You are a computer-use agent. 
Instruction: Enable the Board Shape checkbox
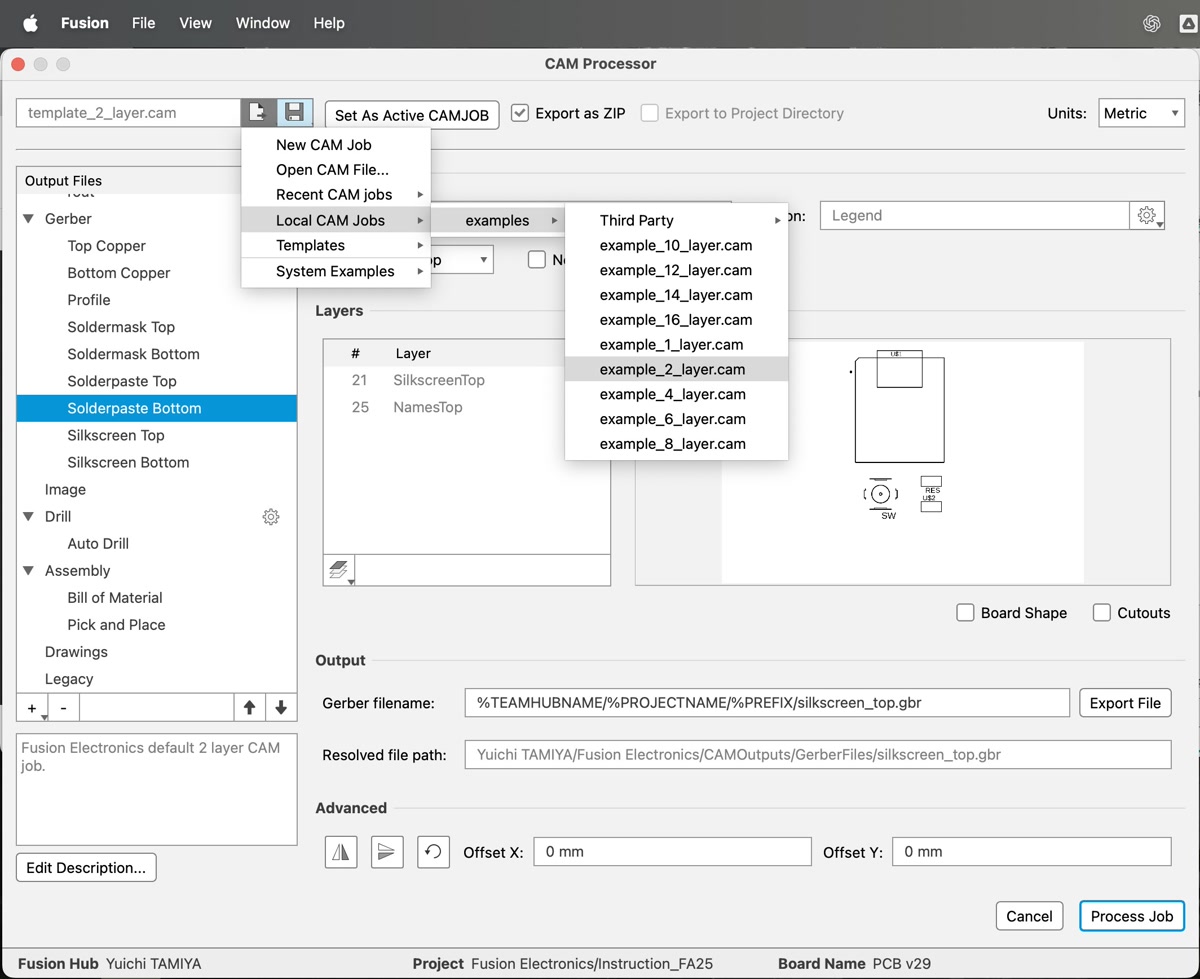[965, 613]
